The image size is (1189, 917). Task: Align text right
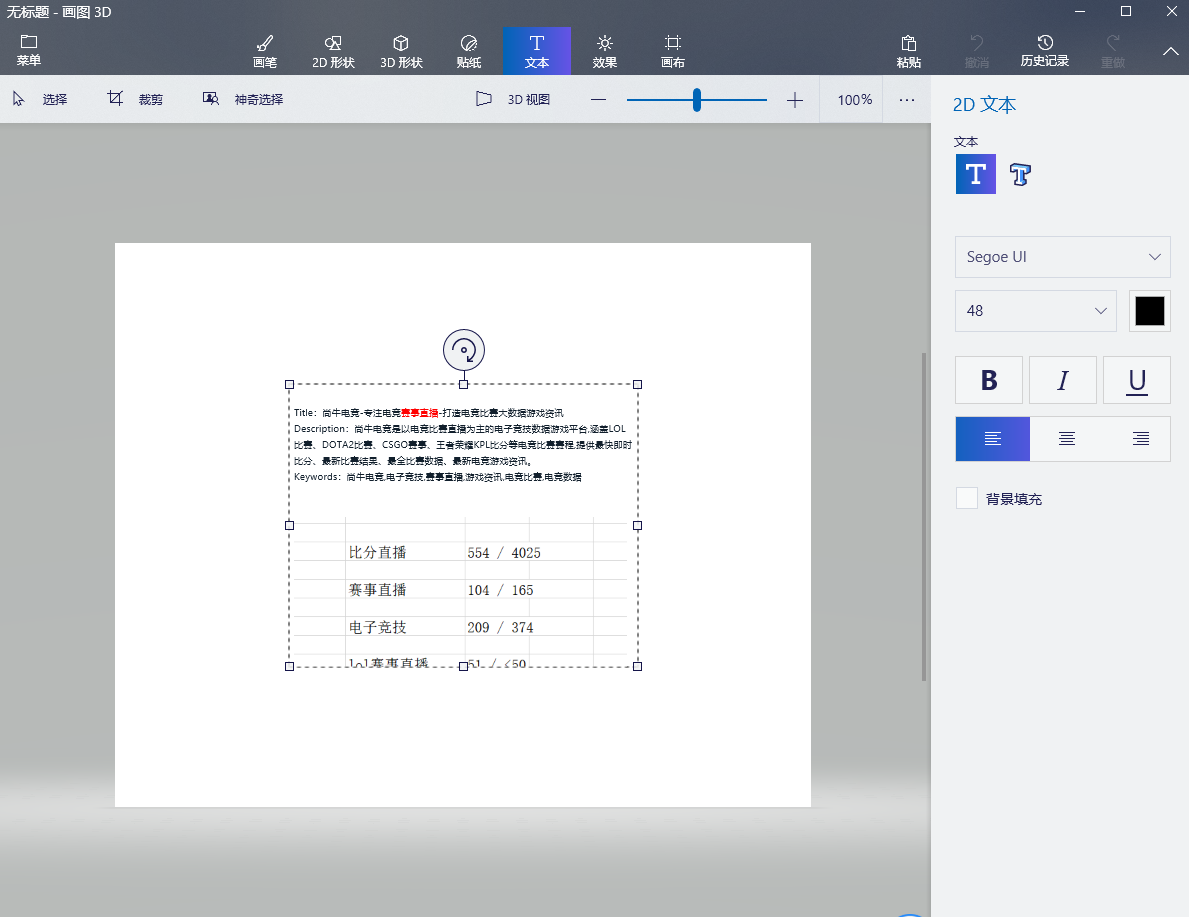click(1140, 438)
